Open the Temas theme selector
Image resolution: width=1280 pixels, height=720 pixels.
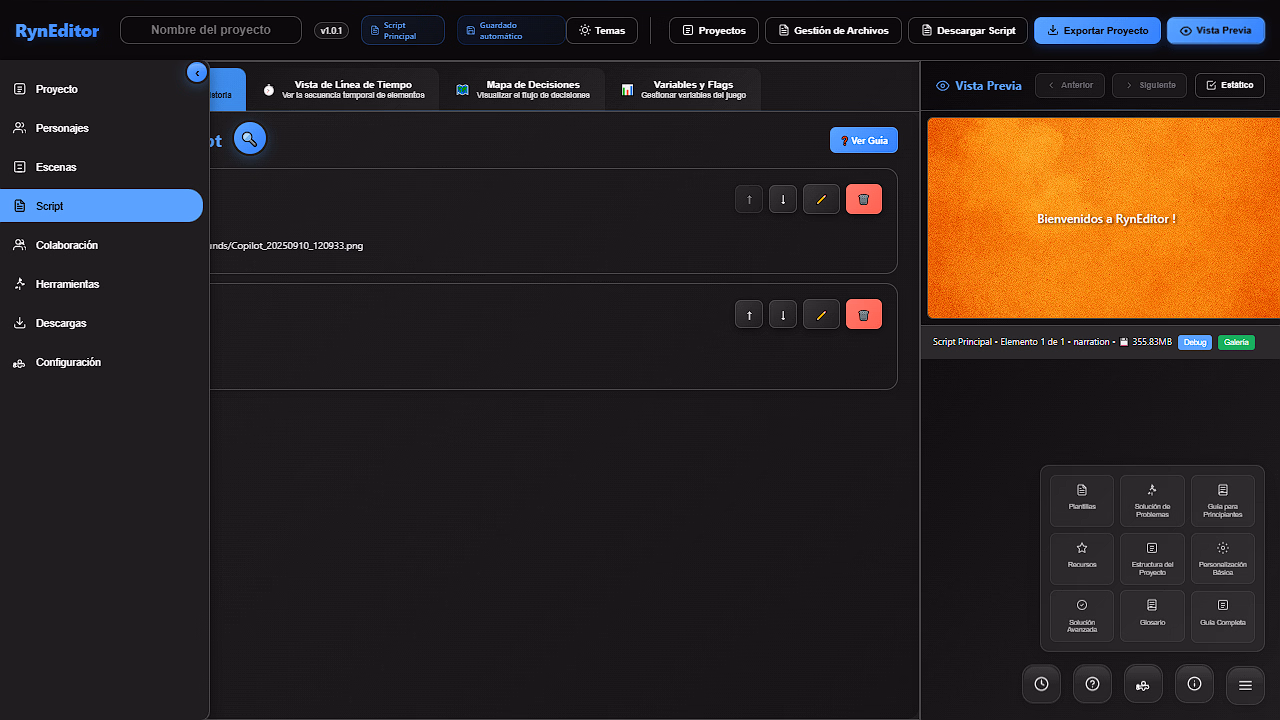pos(602,31)
